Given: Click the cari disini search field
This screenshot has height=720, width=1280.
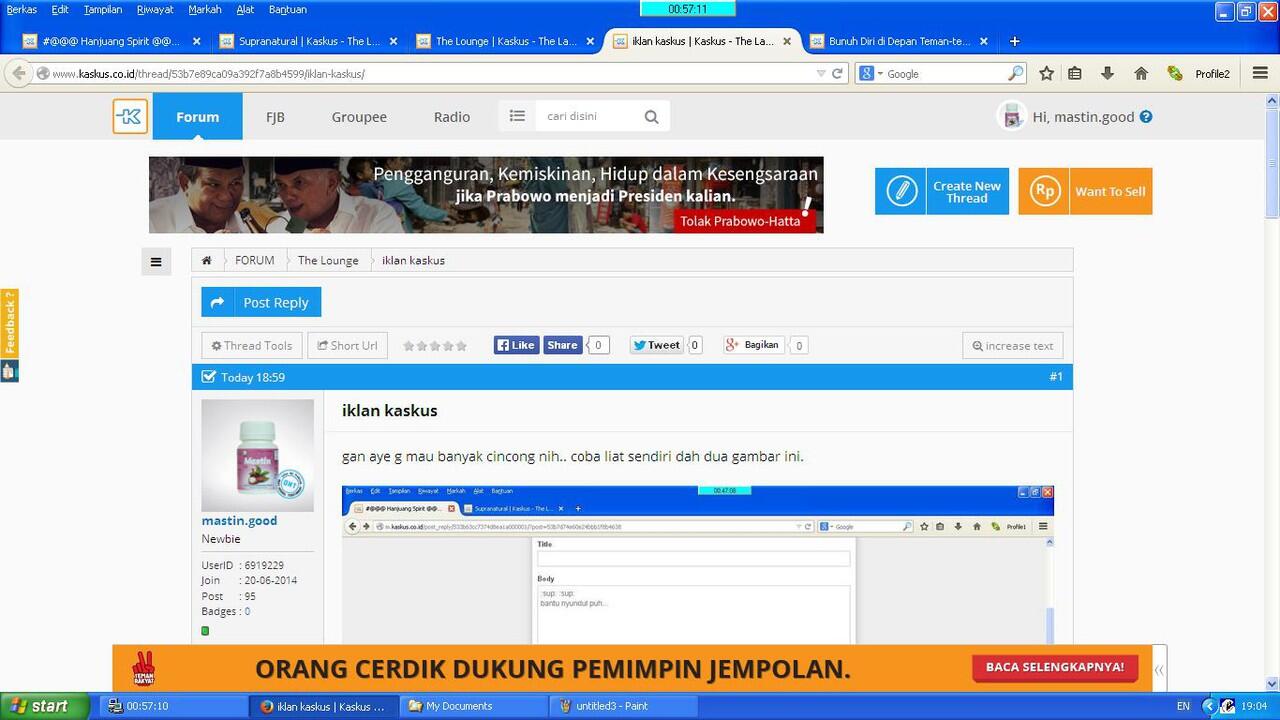Looking at the screenshot, I should coord(588,116).
